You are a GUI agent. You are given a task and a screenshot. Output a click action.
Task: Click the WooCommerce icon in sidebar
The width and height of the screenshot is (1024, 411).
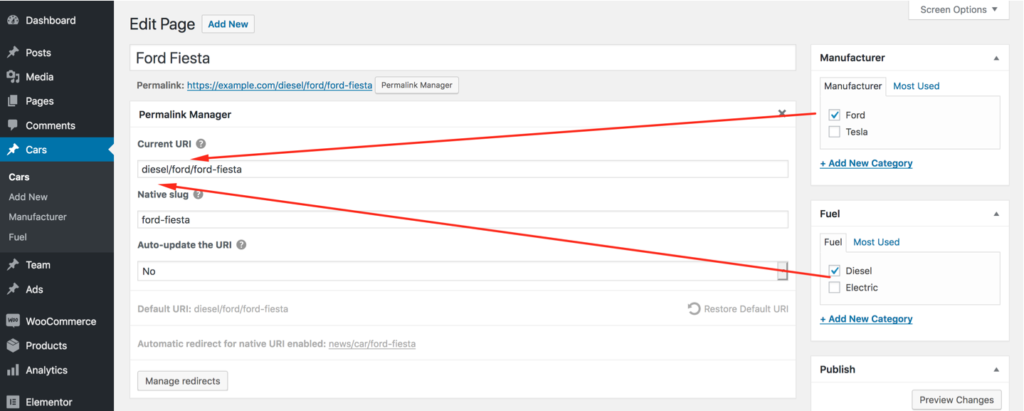pyautogui.click(x=12, y=321)
